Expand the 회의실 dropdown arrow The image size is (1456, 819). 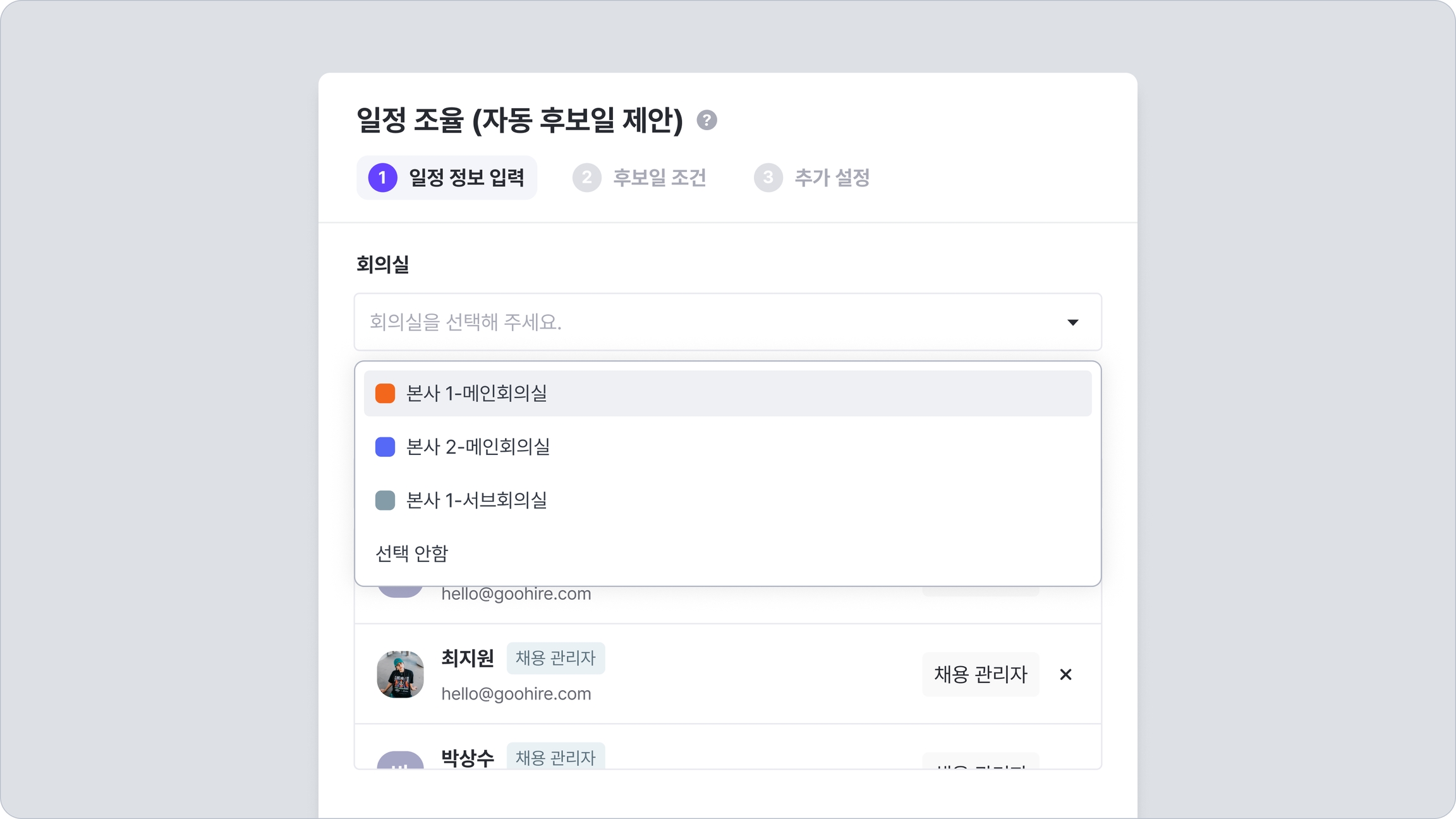pos(1072,322)
